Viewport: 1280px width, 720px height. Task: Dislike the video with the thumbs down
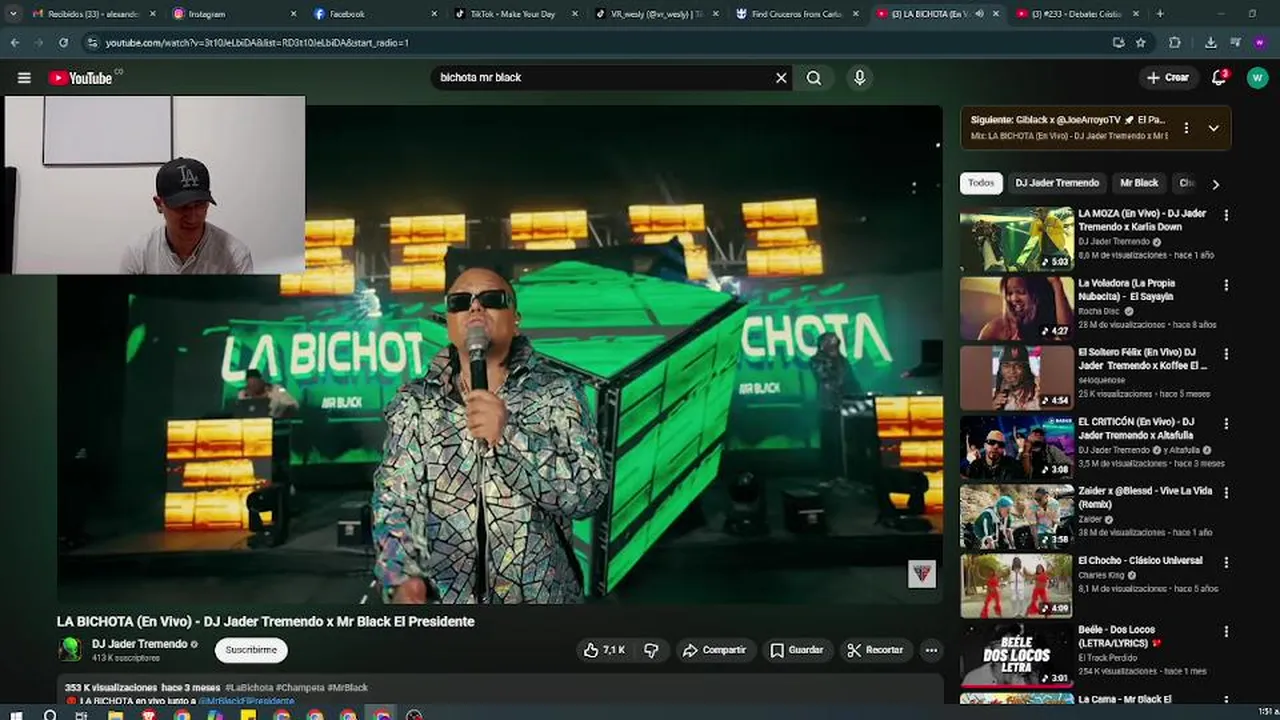651,650
